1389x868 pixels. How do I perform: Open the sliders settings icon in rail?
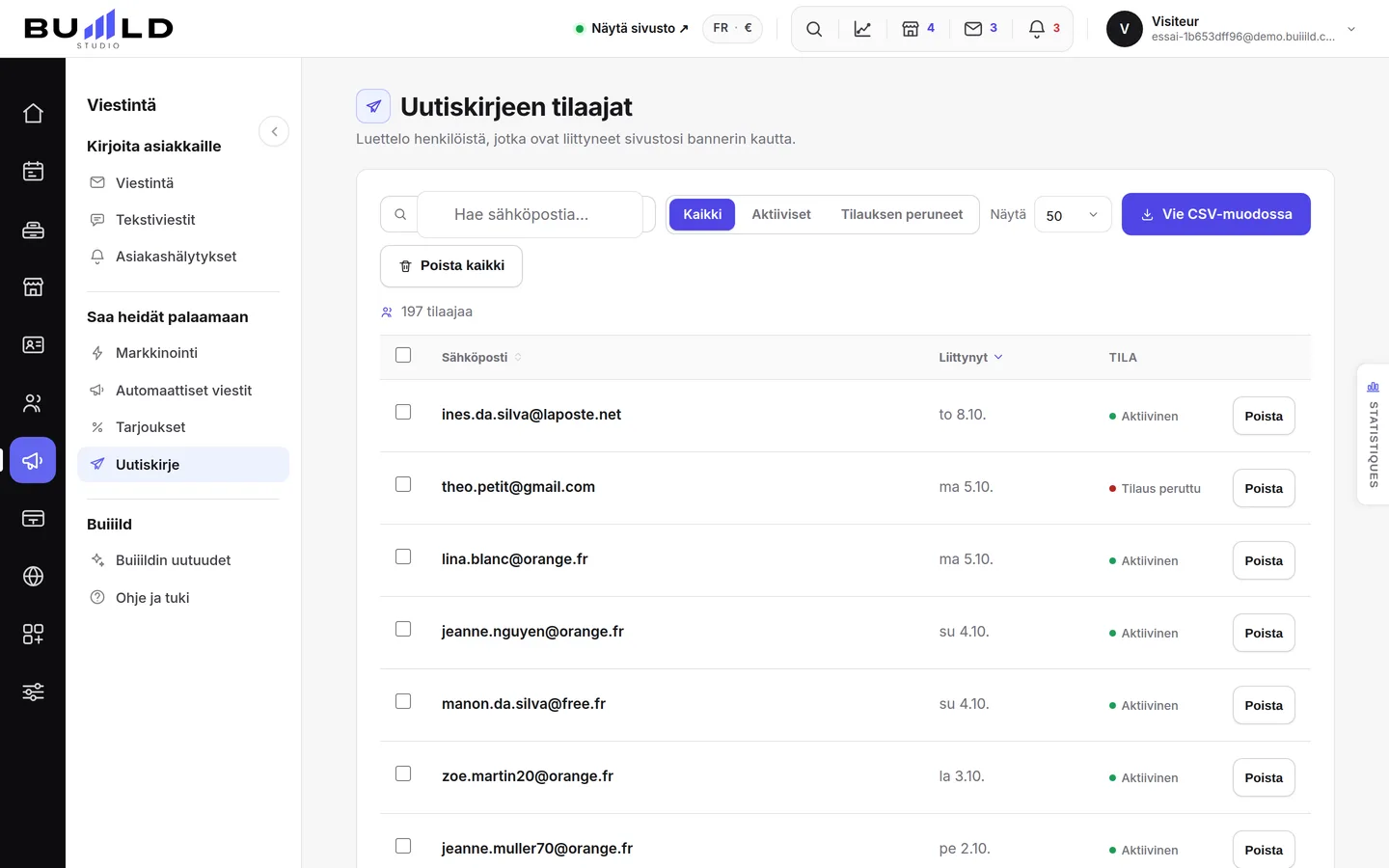[x=33, y=692]
